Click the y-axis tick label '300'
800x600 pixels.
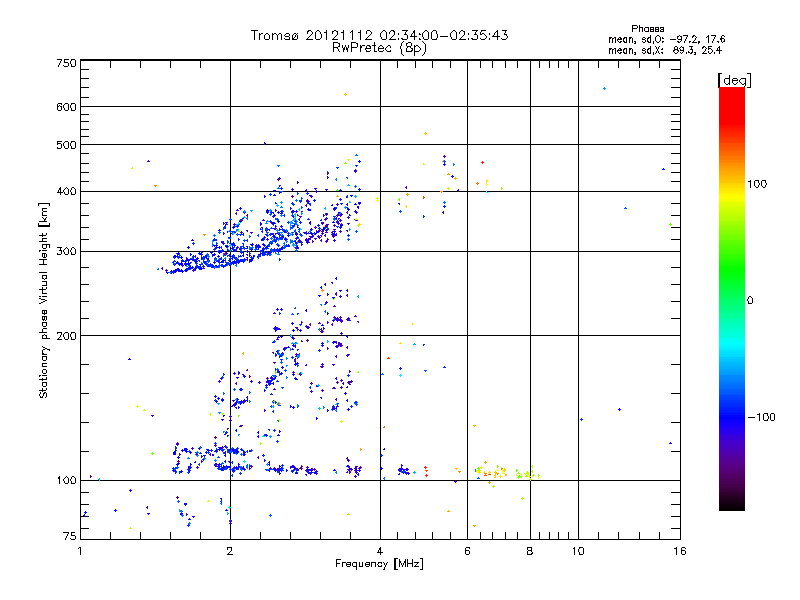coord(66,252)
